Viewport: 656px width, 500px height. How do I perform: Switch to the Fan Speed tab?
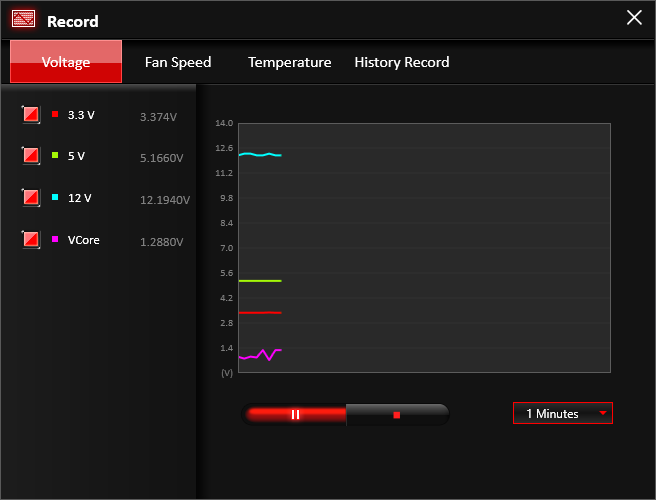click(178, 62)
